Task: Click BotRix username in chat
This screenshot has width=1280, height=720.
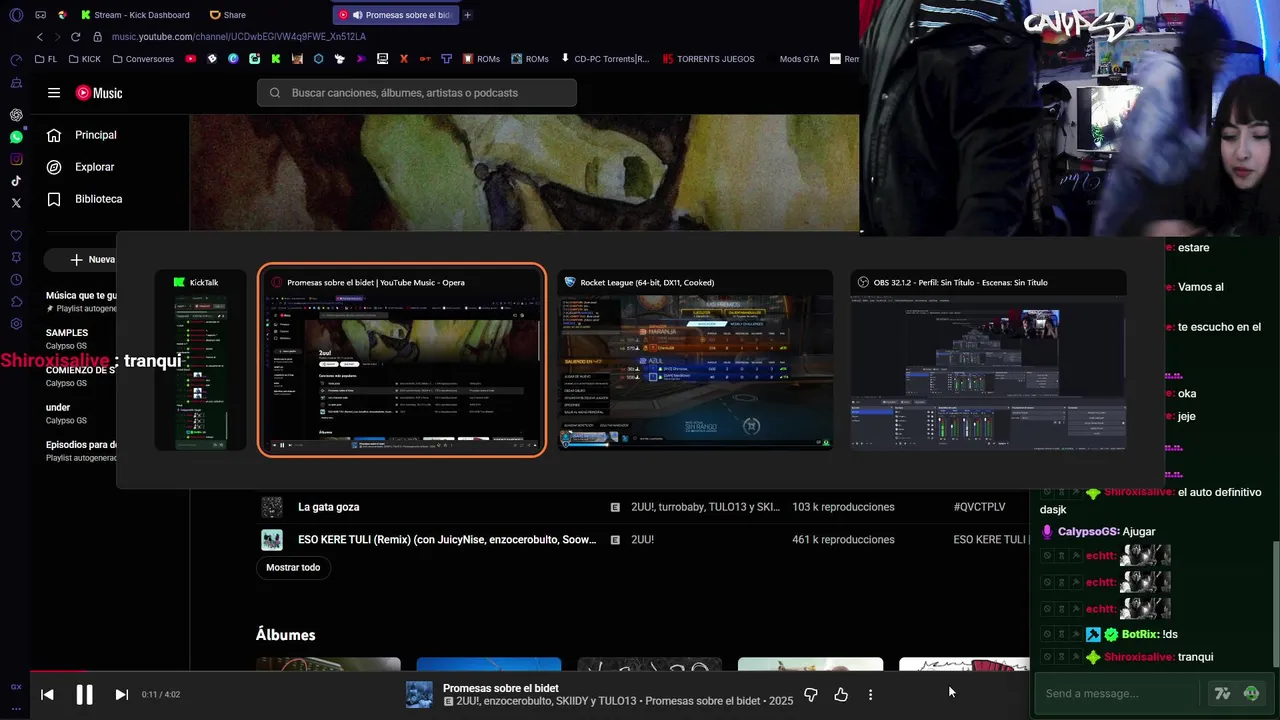Action: [x=1140, y=635]
